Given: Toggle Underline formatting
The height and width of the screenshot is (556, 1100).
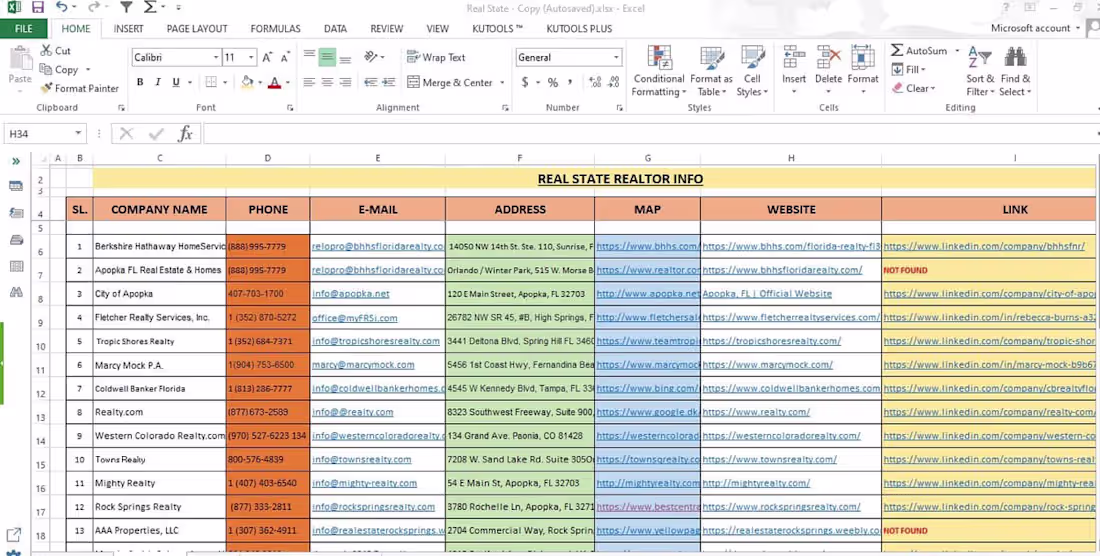Looking at the screenshot, I should (x=176, y=82).
